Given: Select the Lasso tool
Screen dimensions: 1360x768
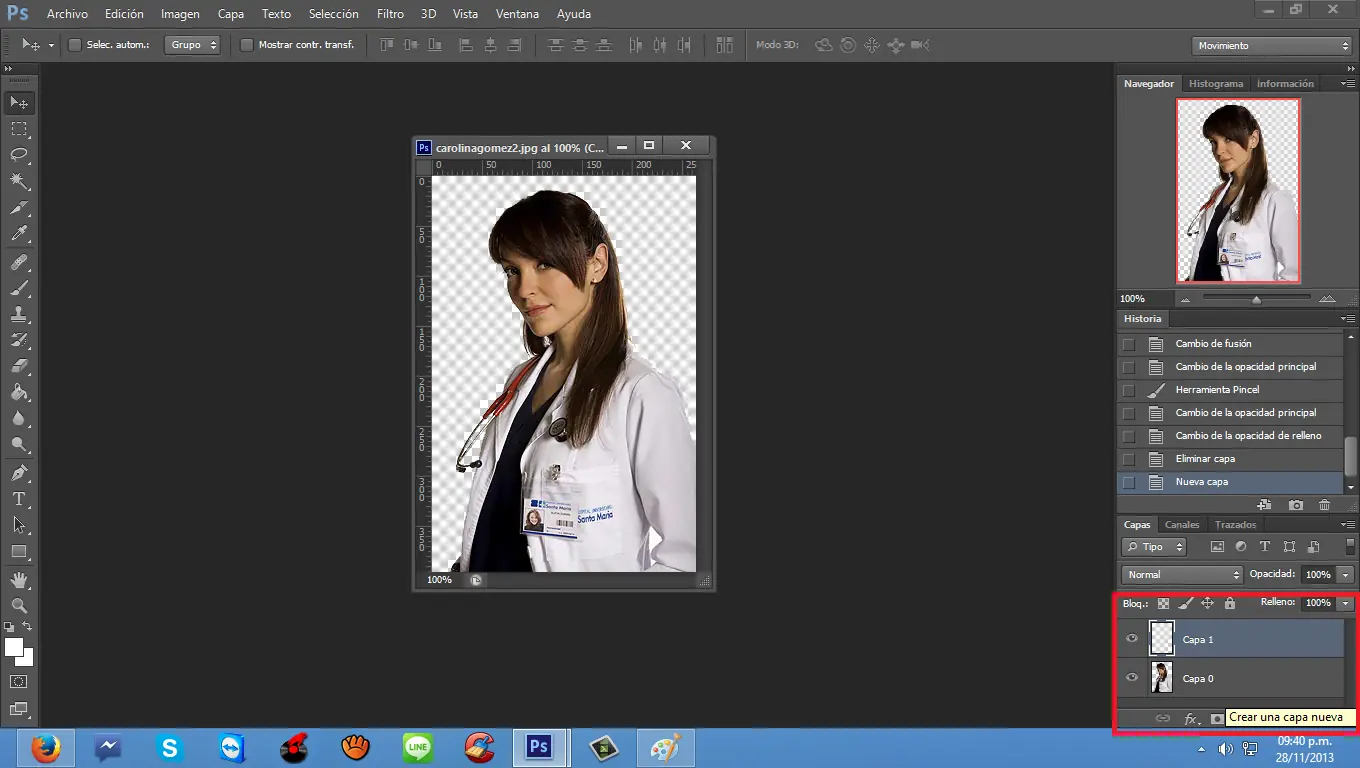Looking at the screenshot, I should point(19,155).
